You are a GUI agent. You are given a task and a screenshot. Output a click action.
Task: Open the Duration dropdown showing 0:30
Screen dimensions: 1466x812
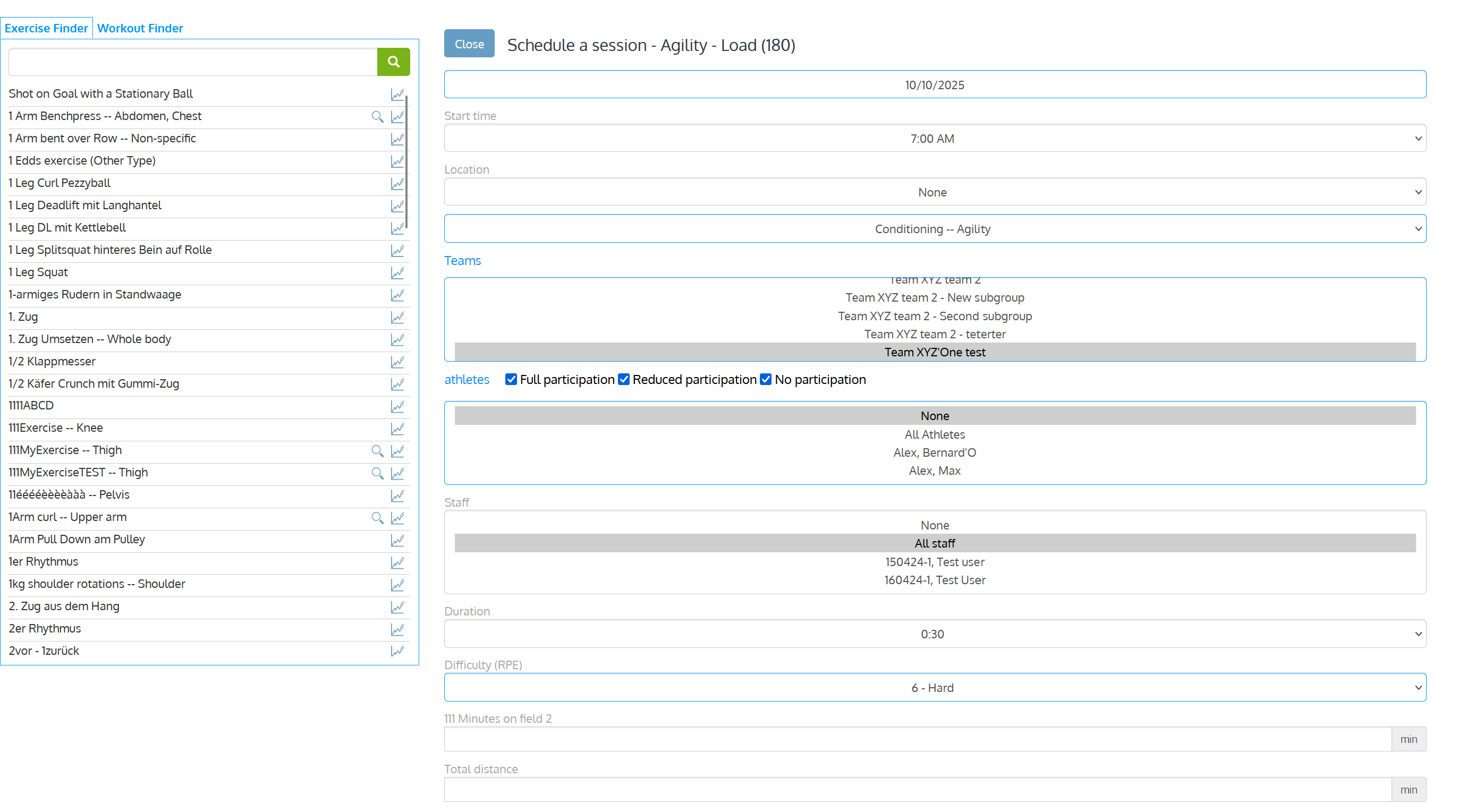tap(935, 634)
